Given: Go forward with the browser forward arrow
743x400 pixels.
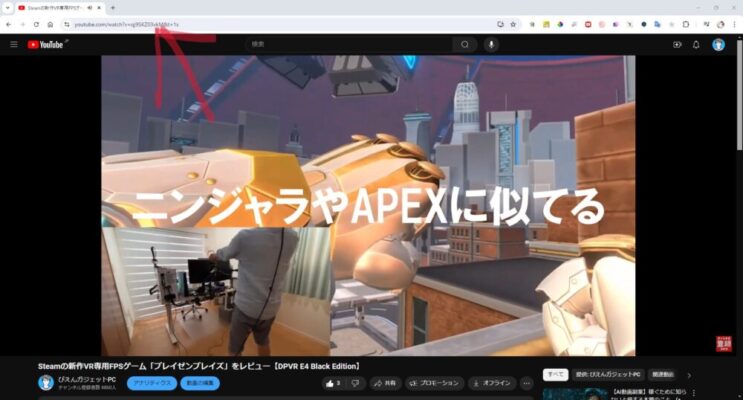Looking at the screenshot, I should [22, 24].
